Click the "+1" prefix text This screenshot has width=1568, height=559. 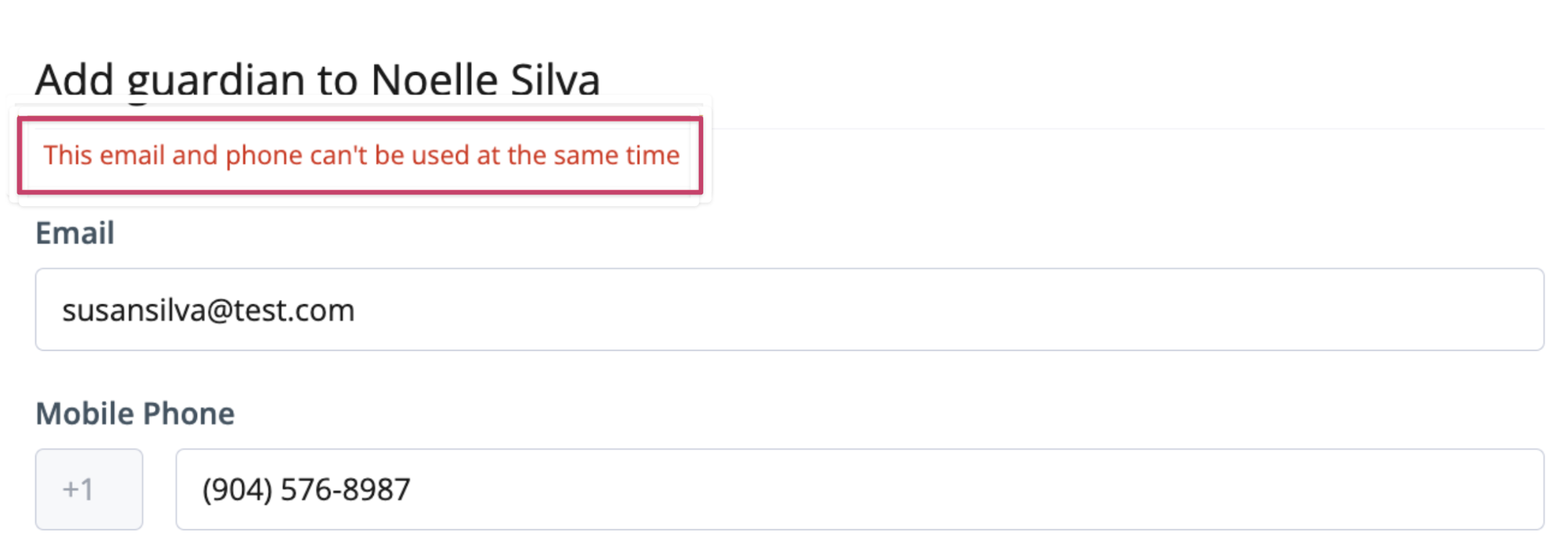coord(78,490)
